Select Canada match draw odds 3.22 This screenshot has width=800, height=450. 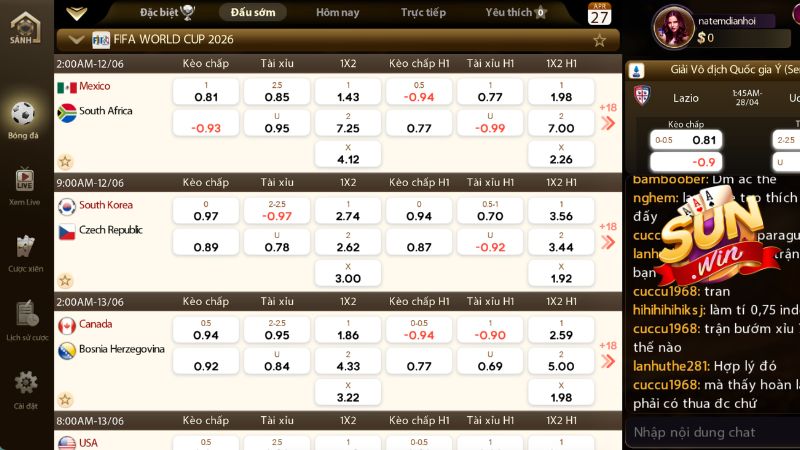[348, 392]
